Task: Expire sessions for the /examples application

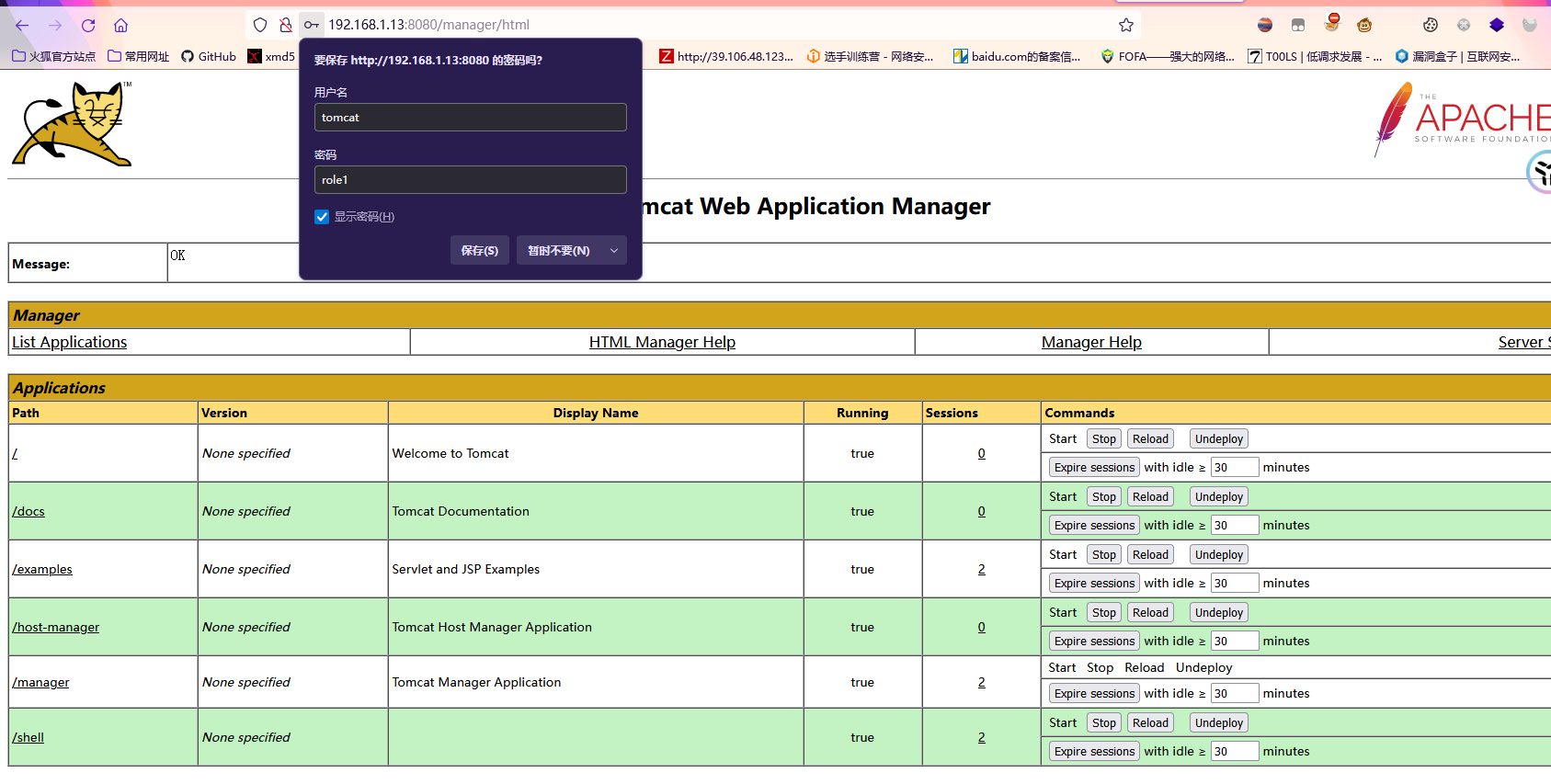Action: [1094, 584]
